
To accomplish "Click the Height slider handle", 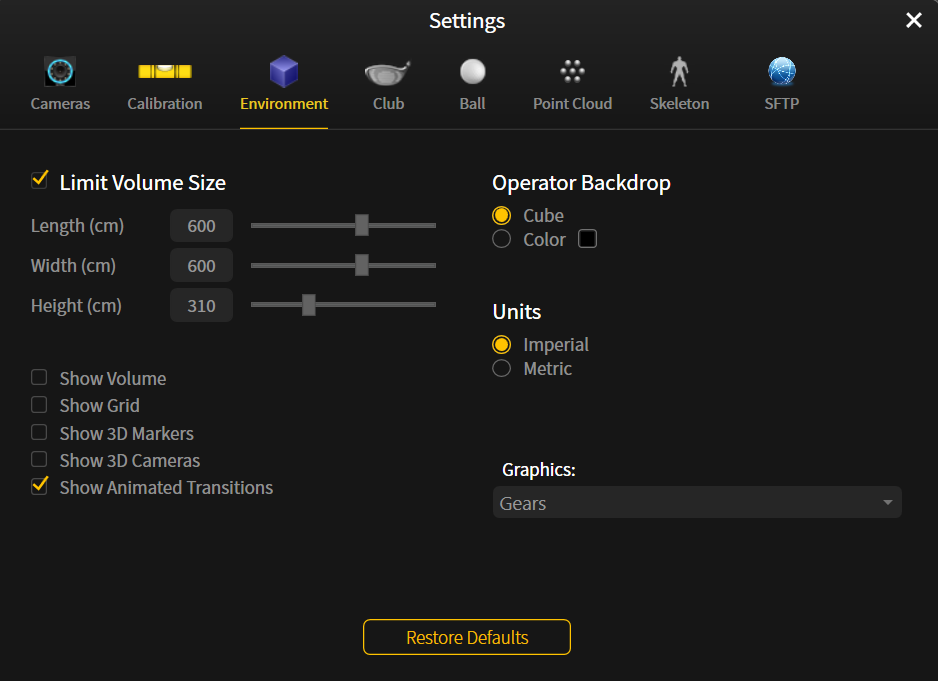I will click(309, 305).
